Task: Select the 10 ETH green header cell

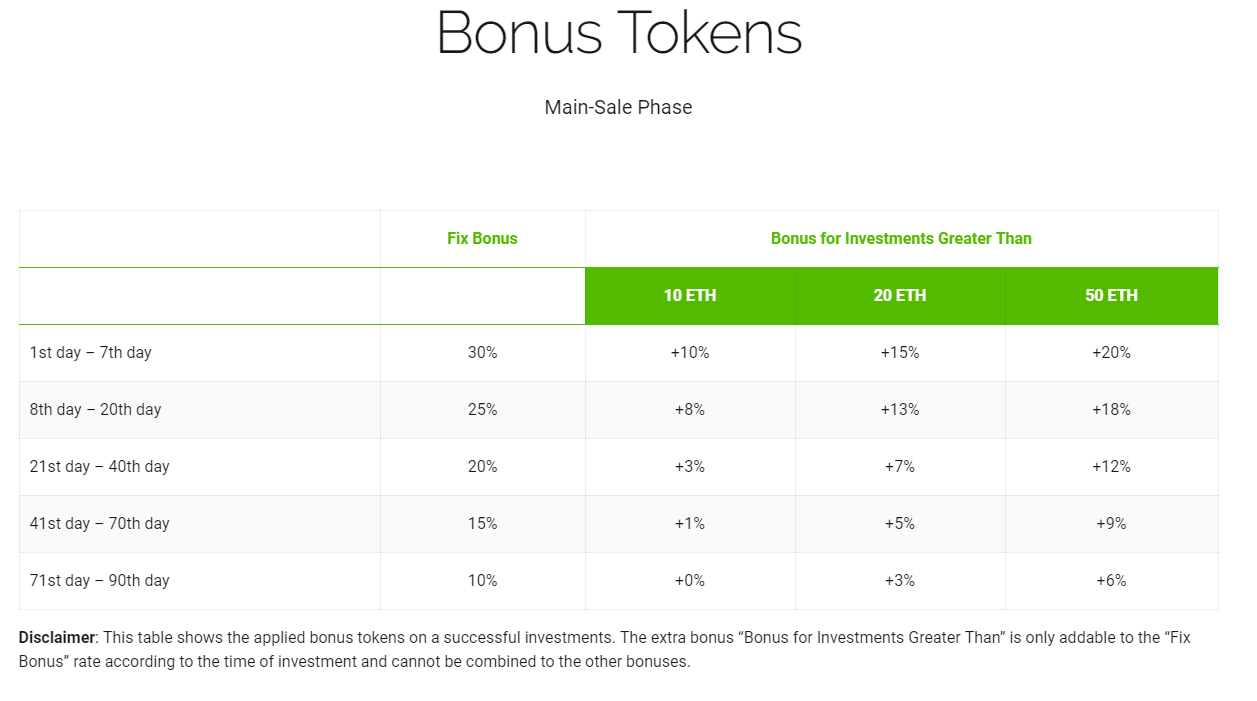Action: (x=690, y=295)
